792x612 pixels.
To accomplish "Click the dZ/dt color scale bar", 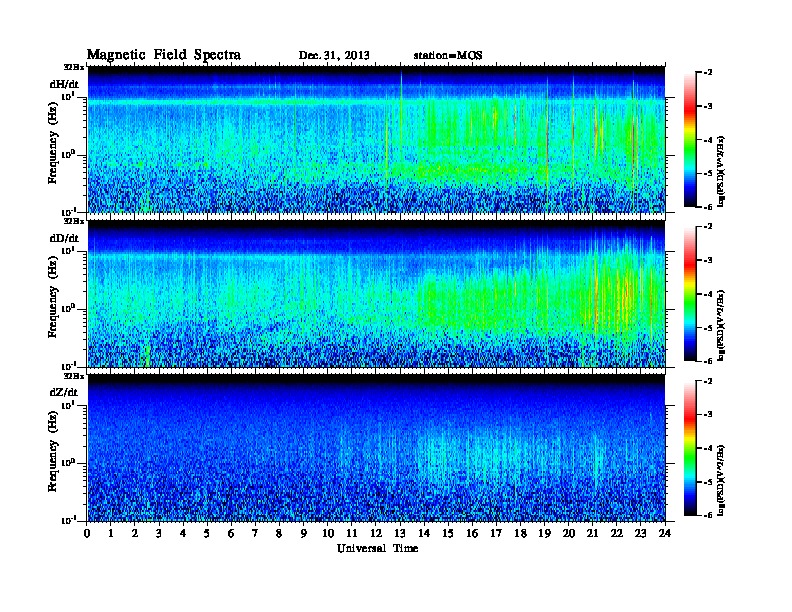I will point(690,448).
